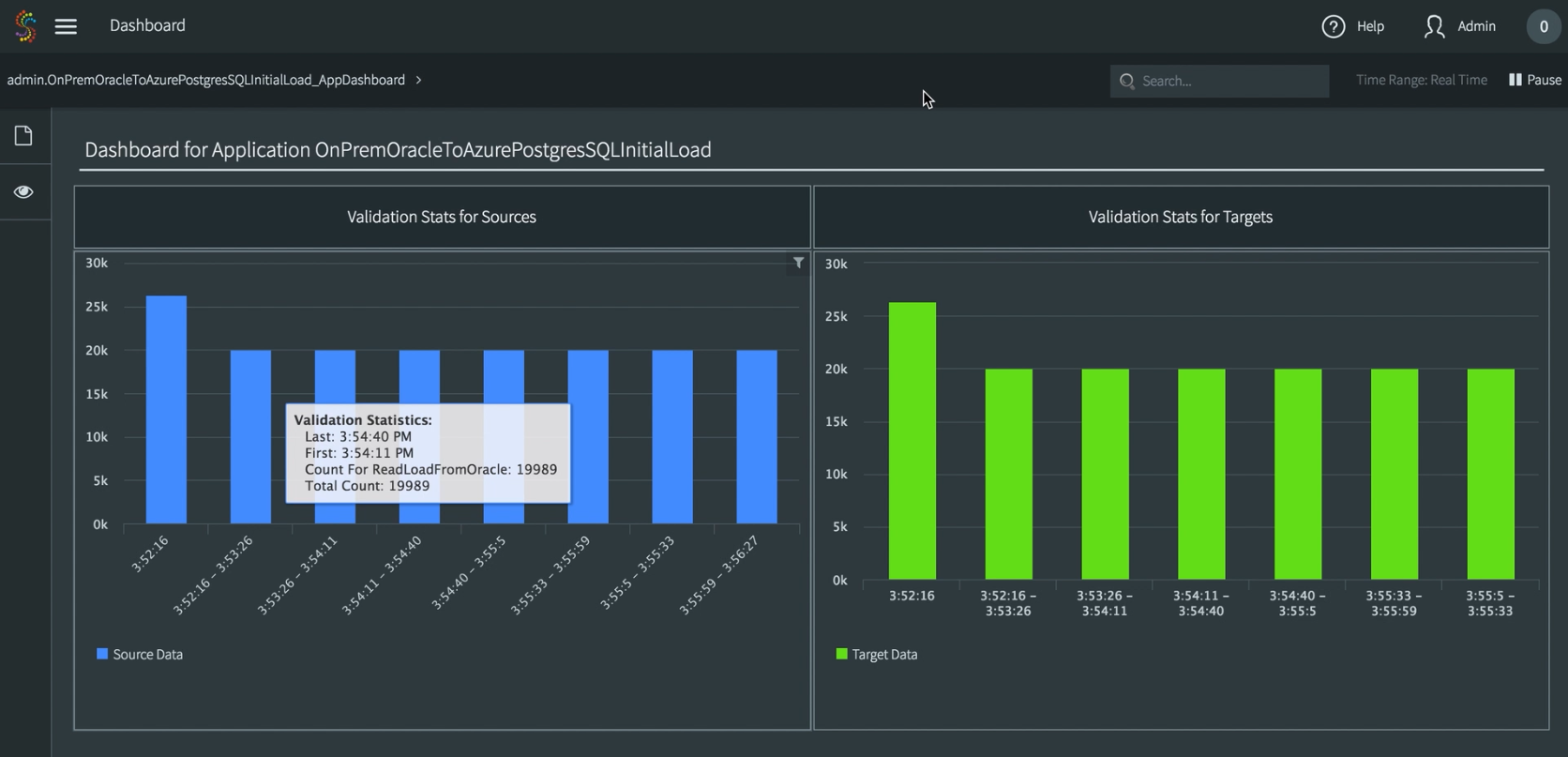
Task: Click the source bar for 3:52:16 – 3:53:26
Action: click(x=250, y=437)
